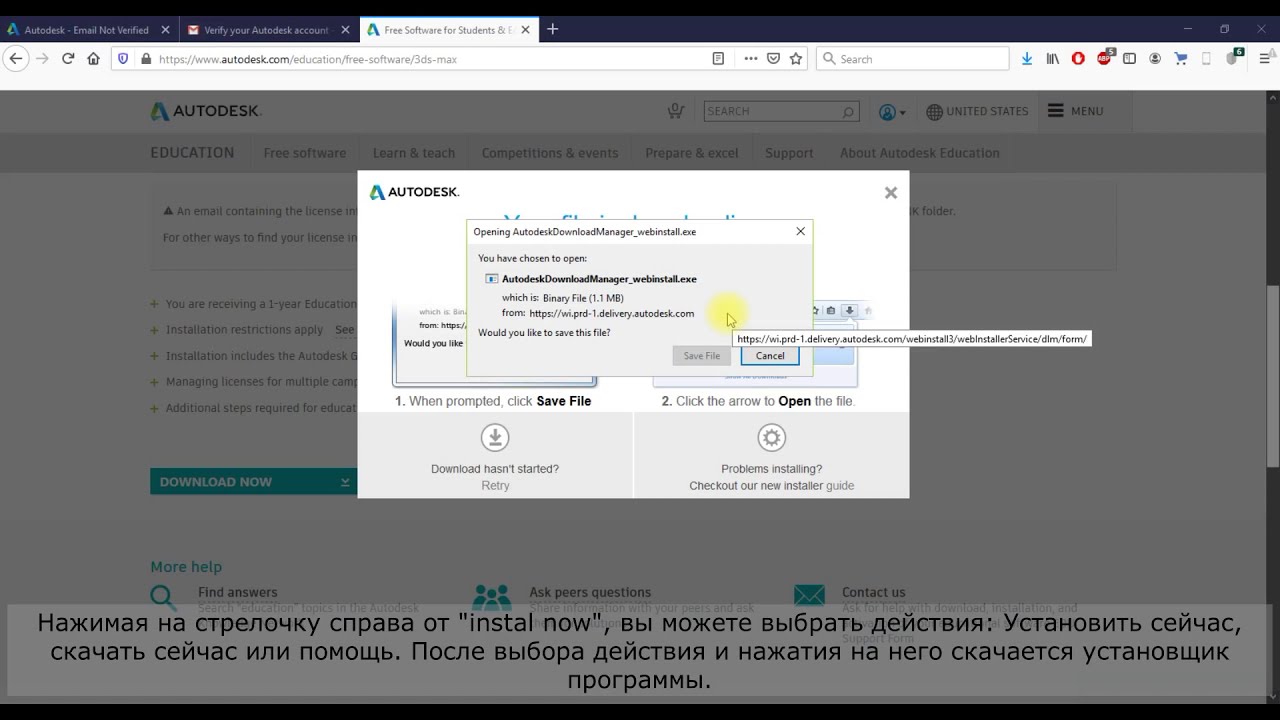Cancel the file download dialog
The width and height of the screenshot is (1280, 720).
click(770, 355)
